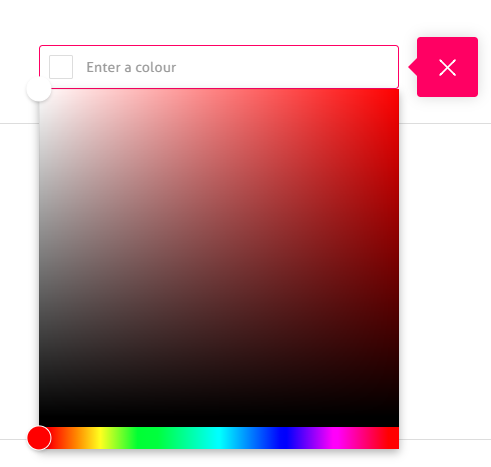Pick black along the bottom edge of the gradient
The image size is (491, 467).
(x=219, y=423)
